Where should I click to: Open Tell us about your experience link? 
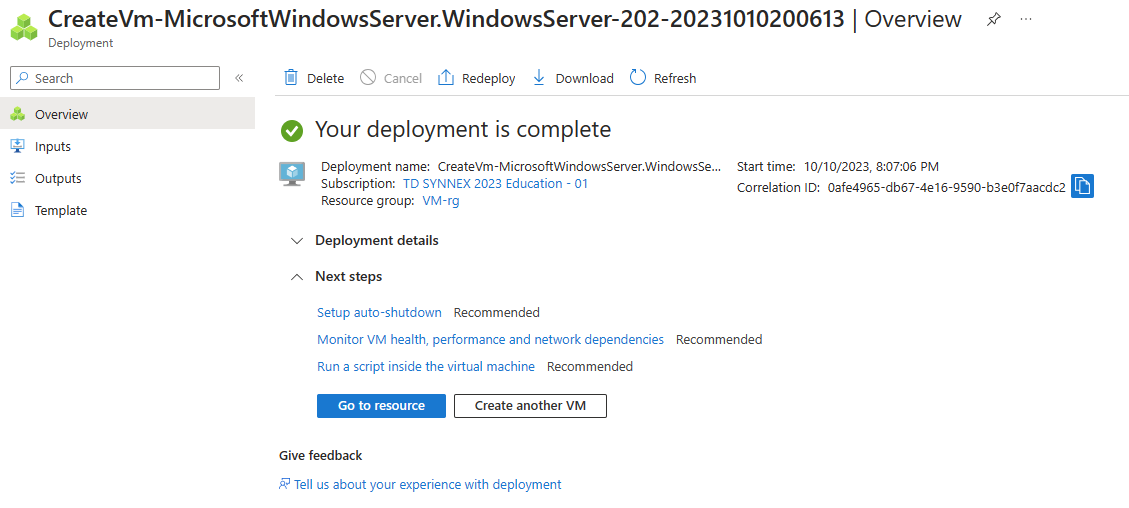point(428,484)
